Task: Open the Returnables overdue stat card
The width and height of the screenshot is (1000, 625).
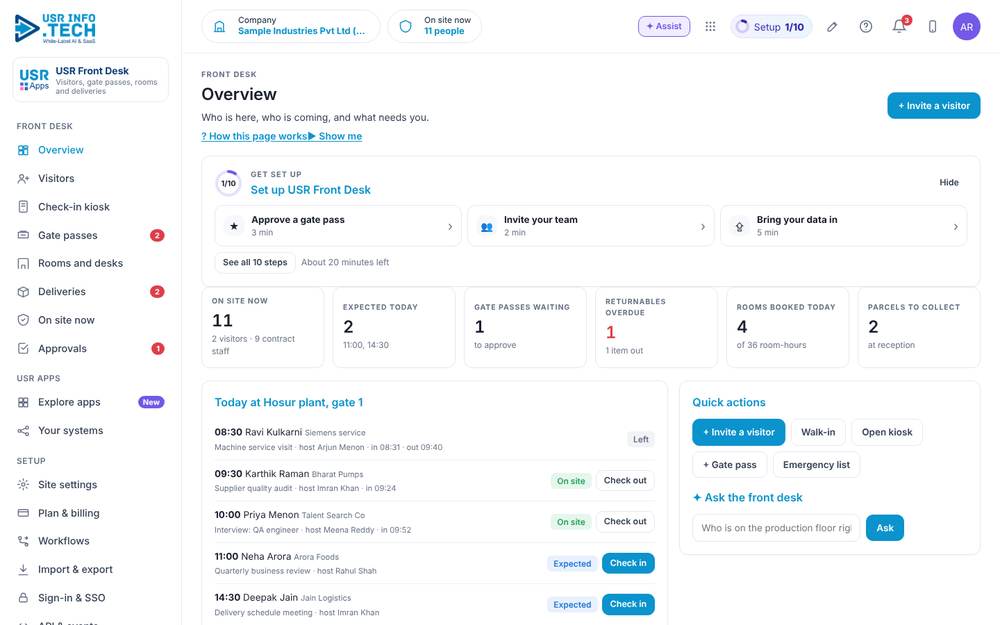Action: [x=656, y=327]
